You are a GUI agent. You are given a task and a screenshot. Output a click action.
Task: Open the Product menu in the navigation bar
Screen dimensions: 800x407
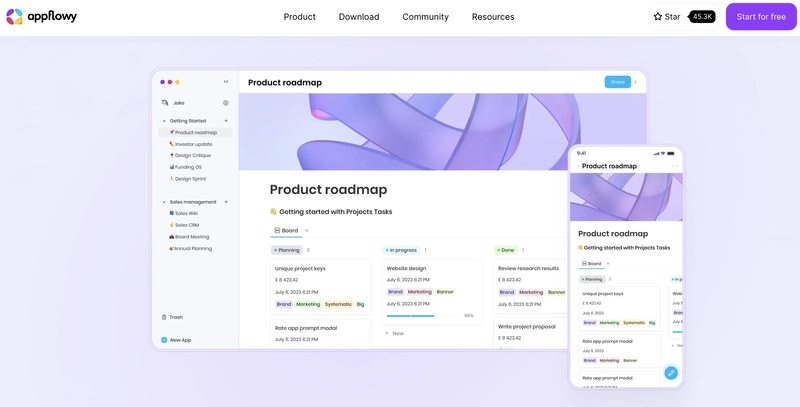(x=299, y=17)
